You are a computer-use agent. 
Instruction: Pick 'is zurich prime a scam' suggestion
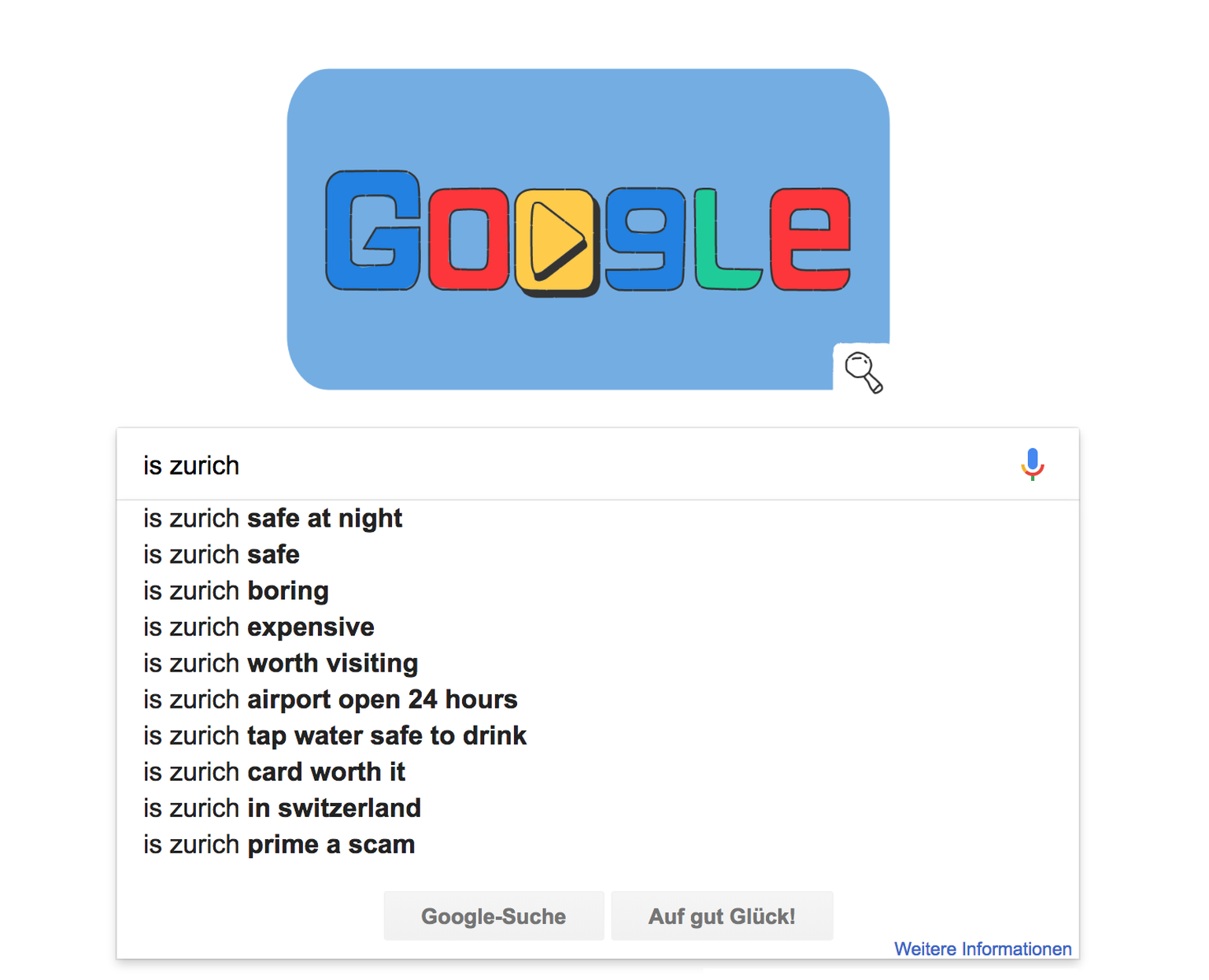(279, 845)
